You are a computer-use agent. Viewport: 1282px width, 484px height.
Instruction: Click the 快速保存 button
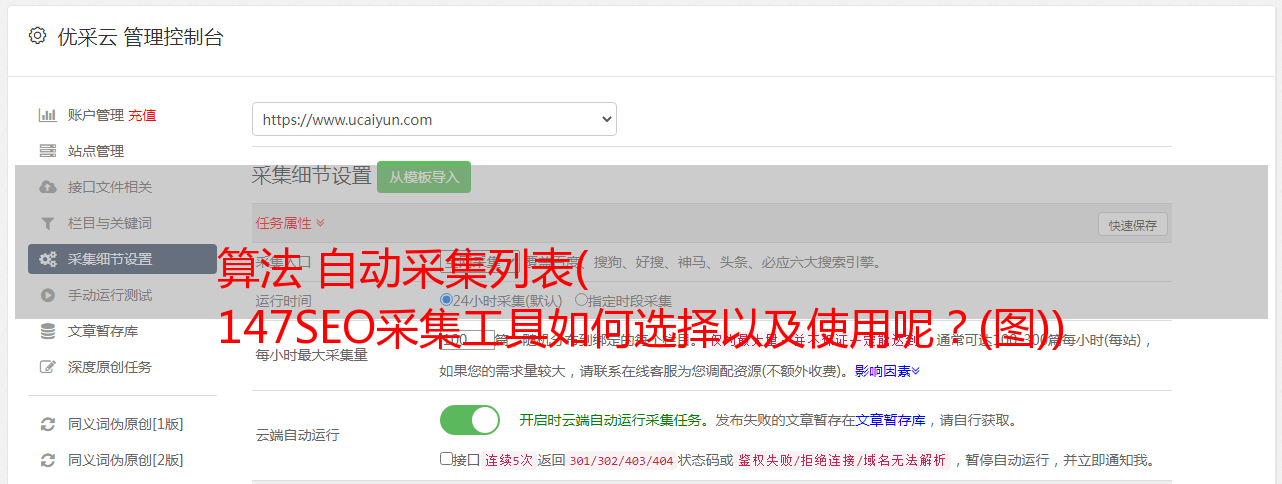coord(1132,225)
